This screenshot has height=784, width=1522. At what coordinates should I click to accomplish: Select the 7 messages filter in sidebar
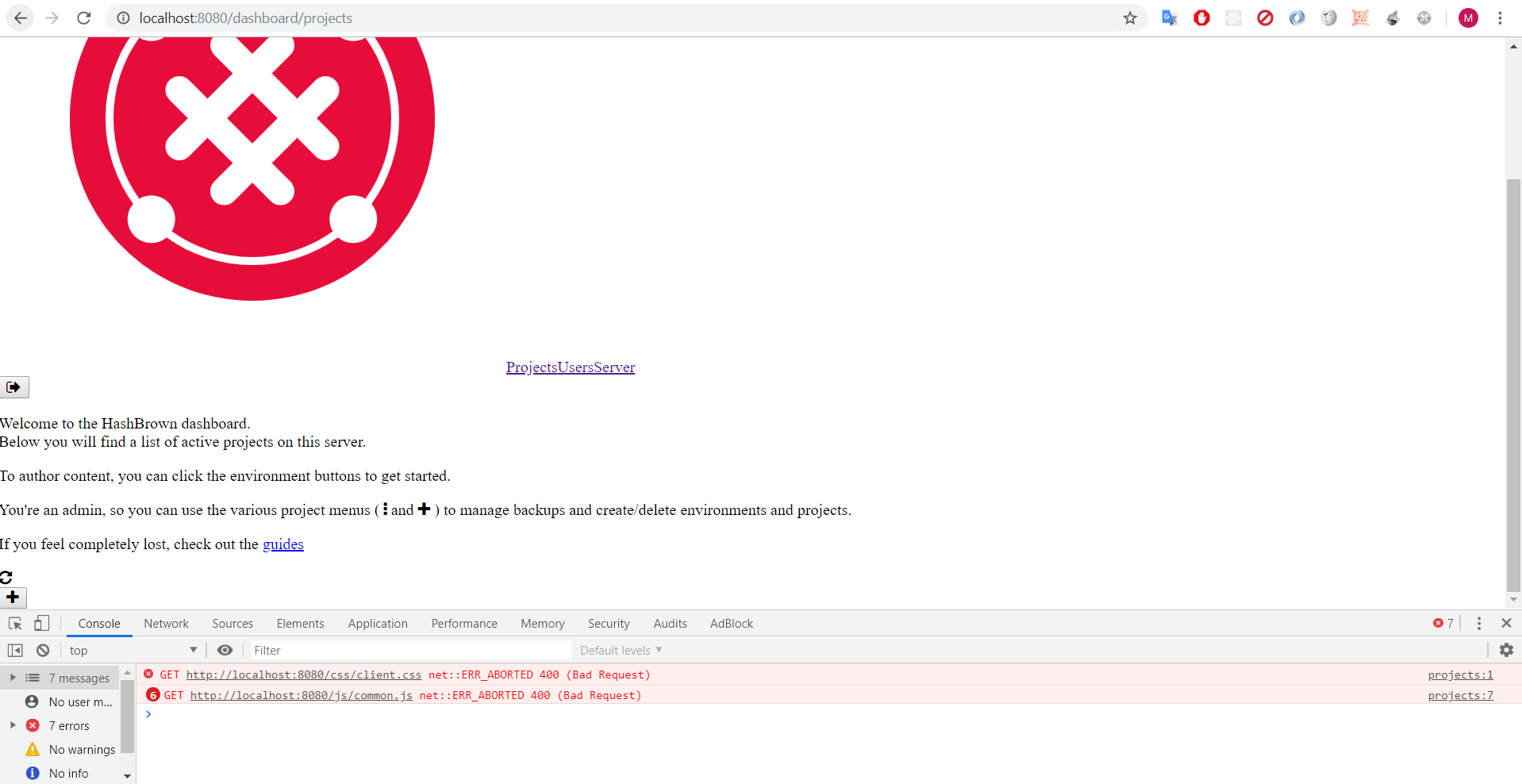pyautogui.click(x=79, y=678)
